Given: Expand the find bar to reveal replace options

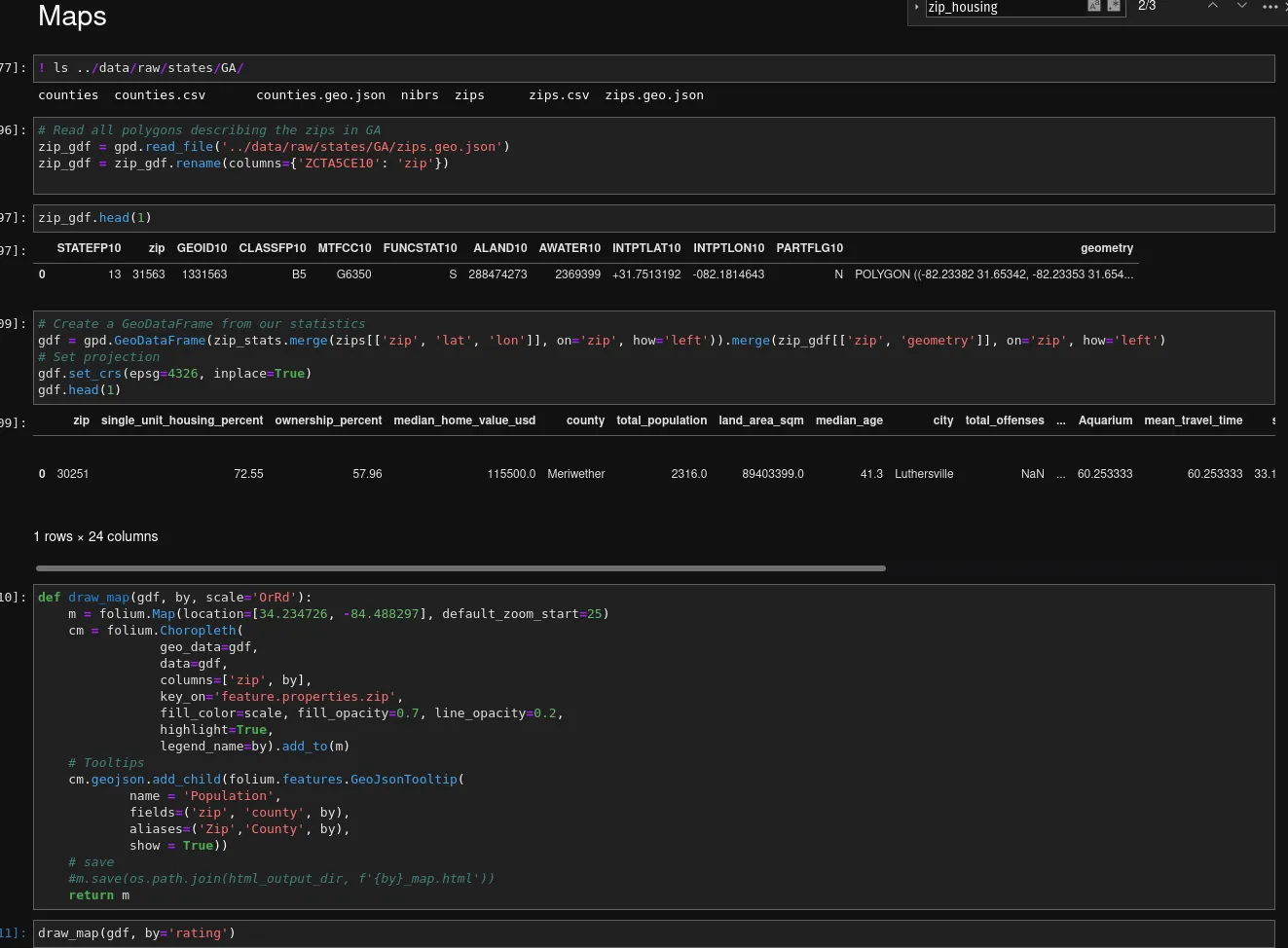Looking at the screenshot, I should point(916,7).
